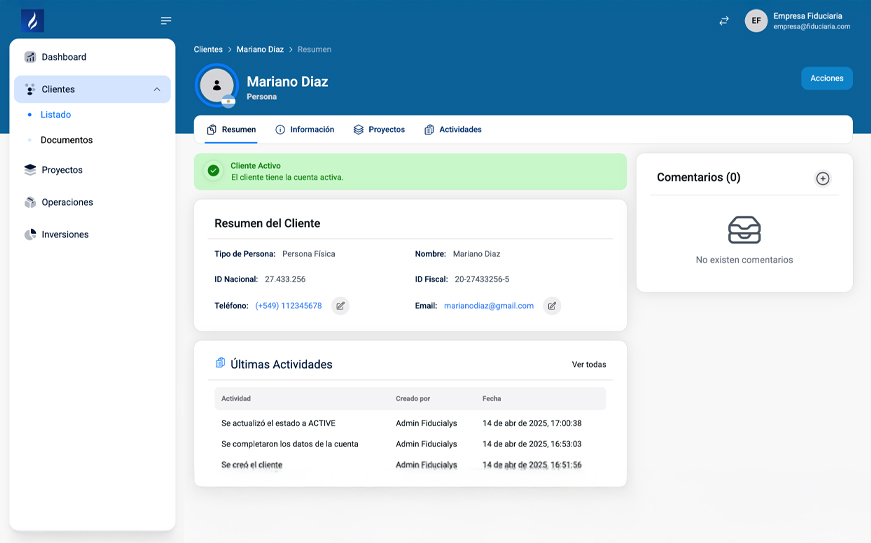Click the Ver todas activities link
The width and height of the screenshot is (871, 543).
click(588, 365)
